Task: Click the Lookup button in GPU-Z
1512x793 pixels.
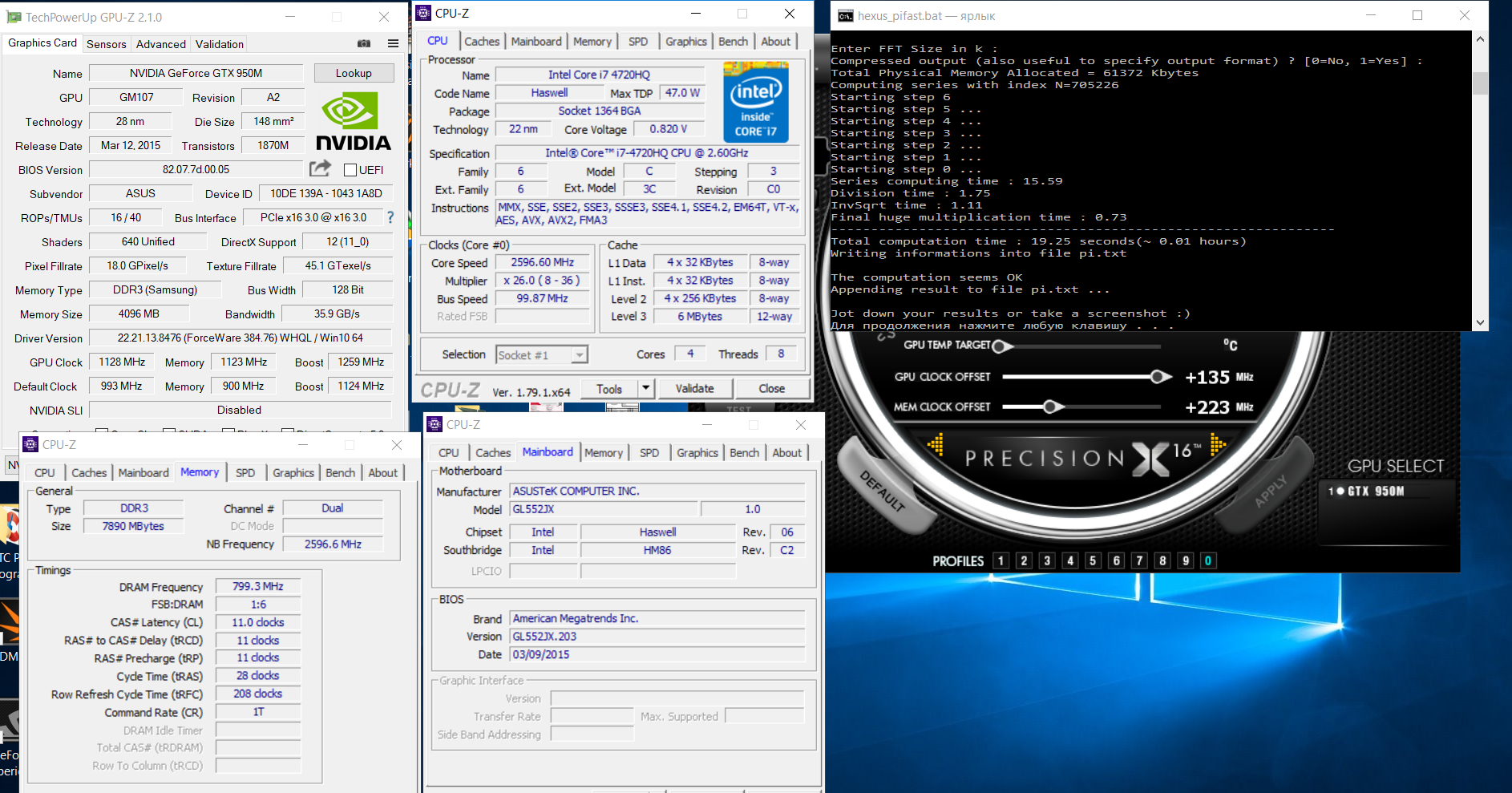Action: point(354,73)
